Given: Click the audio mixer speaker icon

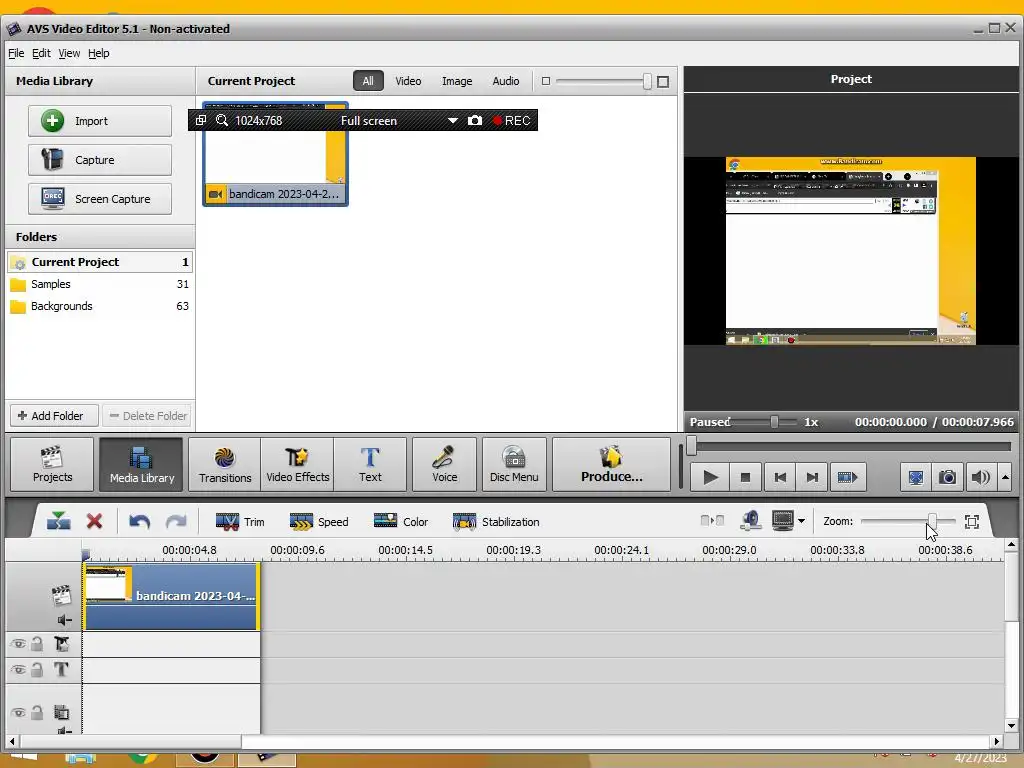Looking at the screenshot, I should (750, 520).
